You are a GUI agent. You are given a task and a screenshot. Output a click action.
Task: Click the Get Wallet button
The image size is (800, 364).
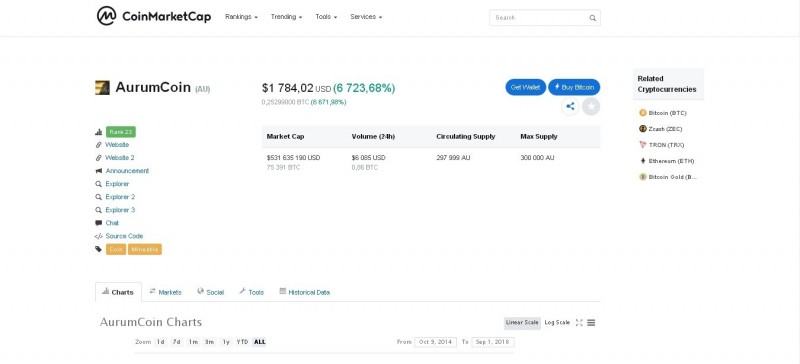click(x=526, y=87)
